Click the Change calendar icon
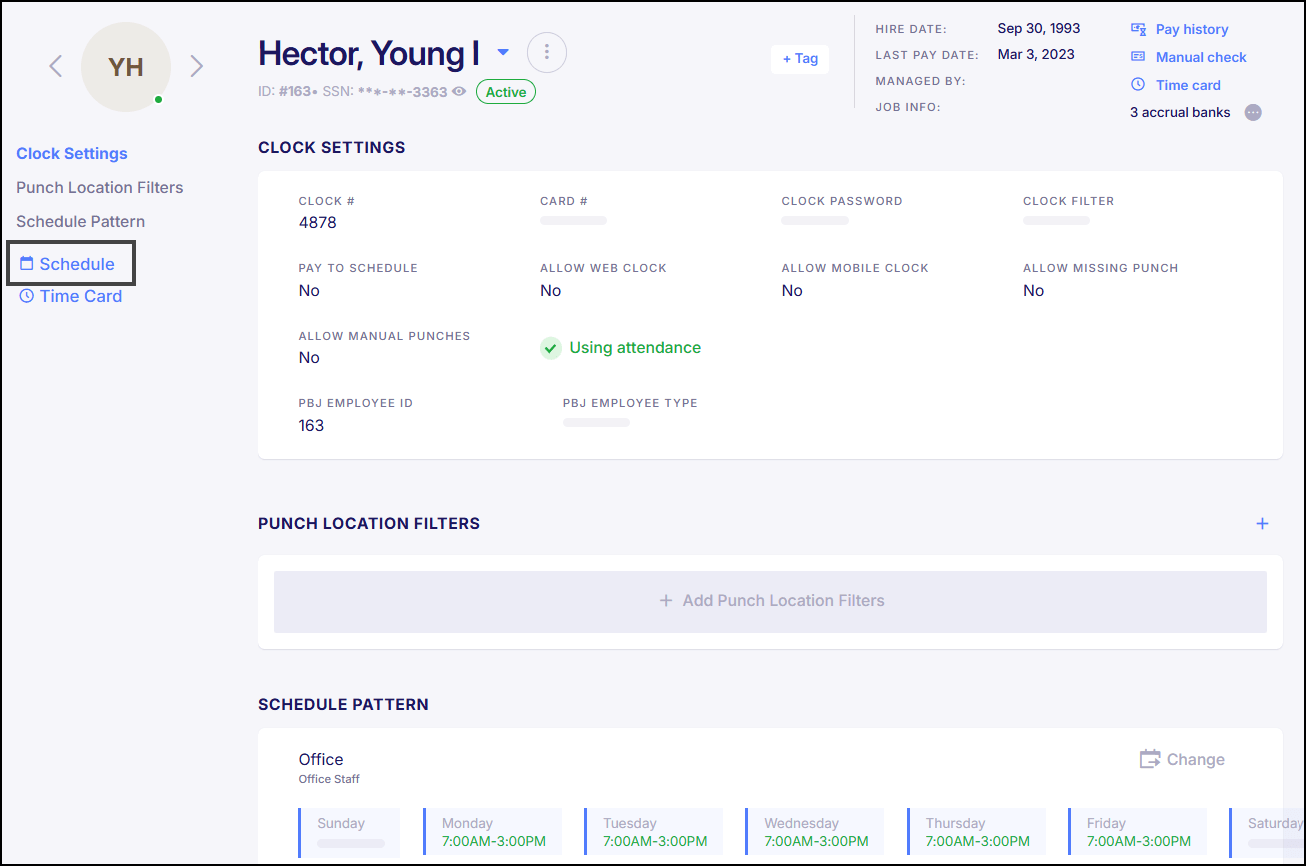Screen dimensions: 1306x866 tap(1150, 759)
